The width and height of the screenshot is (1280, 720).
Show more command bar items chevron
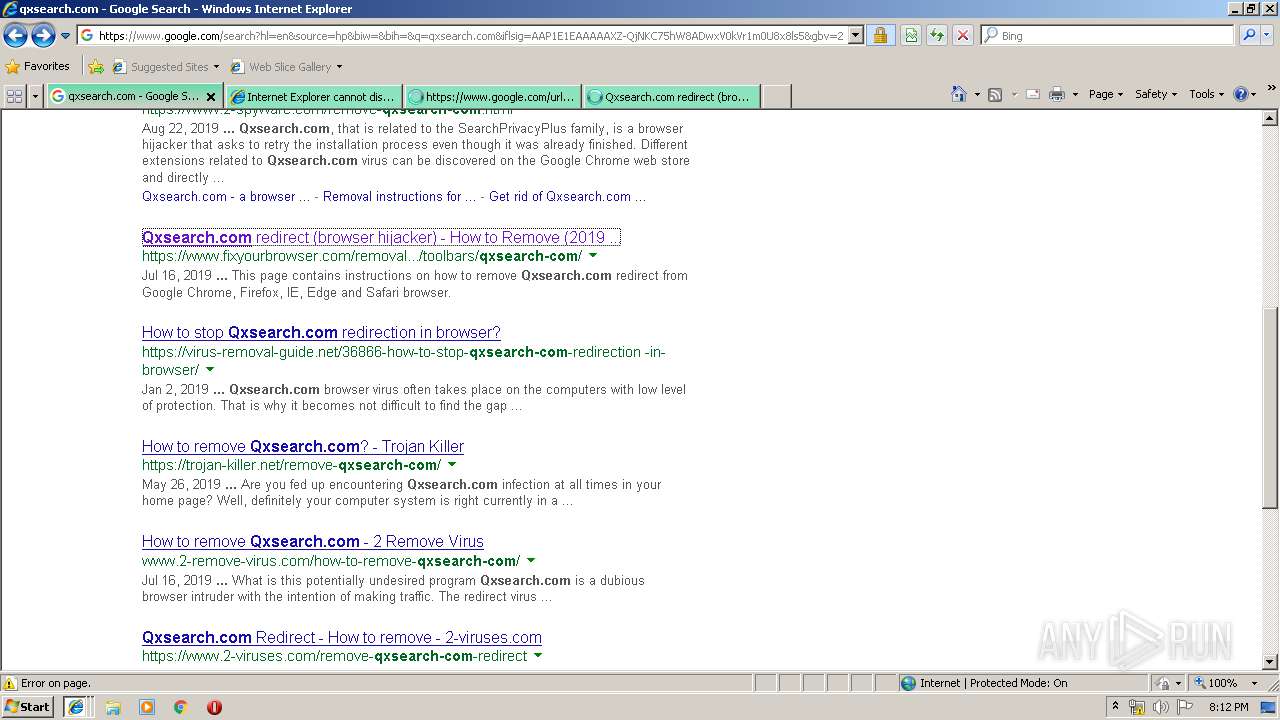(1272, 89)
